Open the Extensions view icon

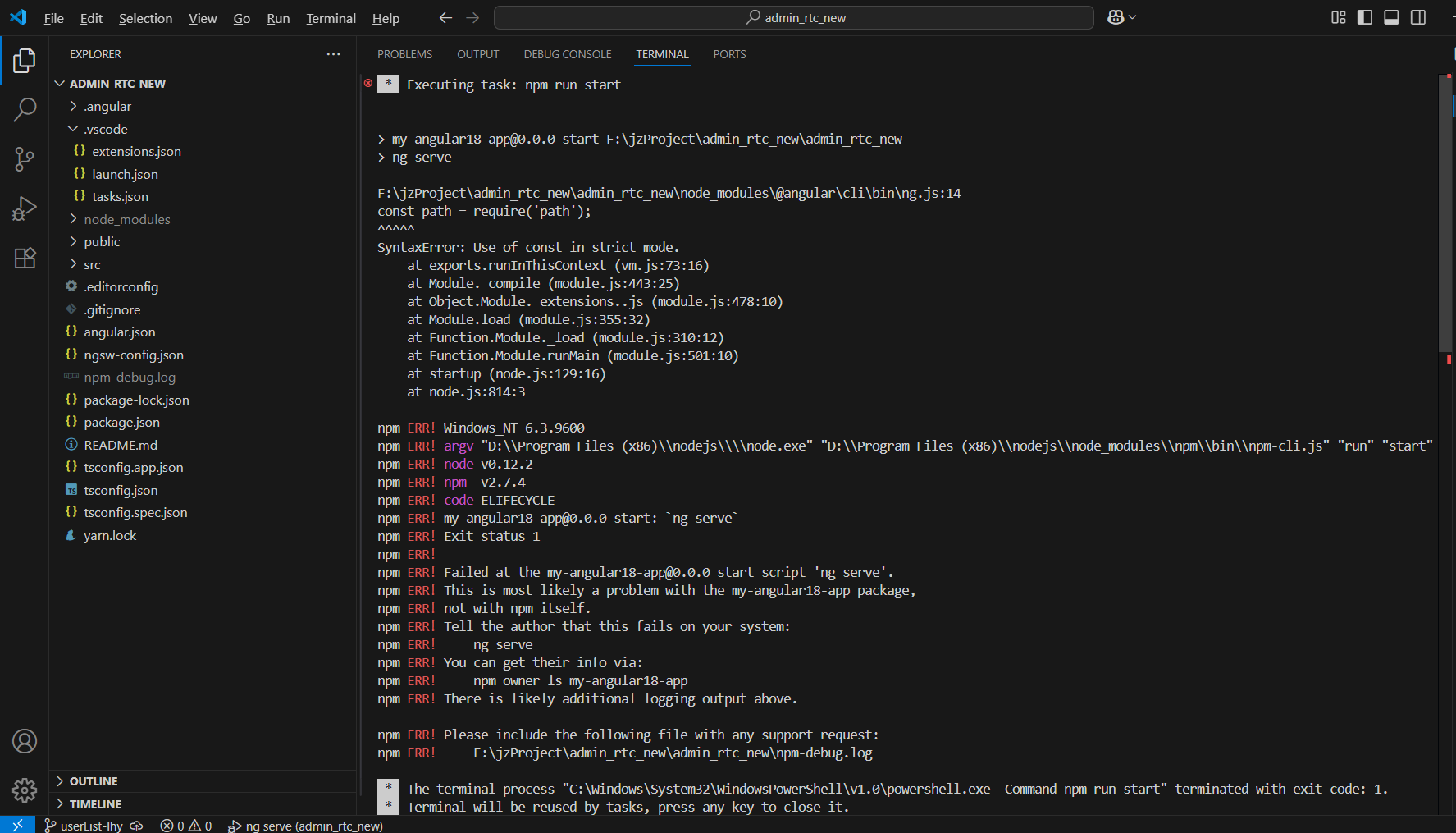click(x=25, y=258)
